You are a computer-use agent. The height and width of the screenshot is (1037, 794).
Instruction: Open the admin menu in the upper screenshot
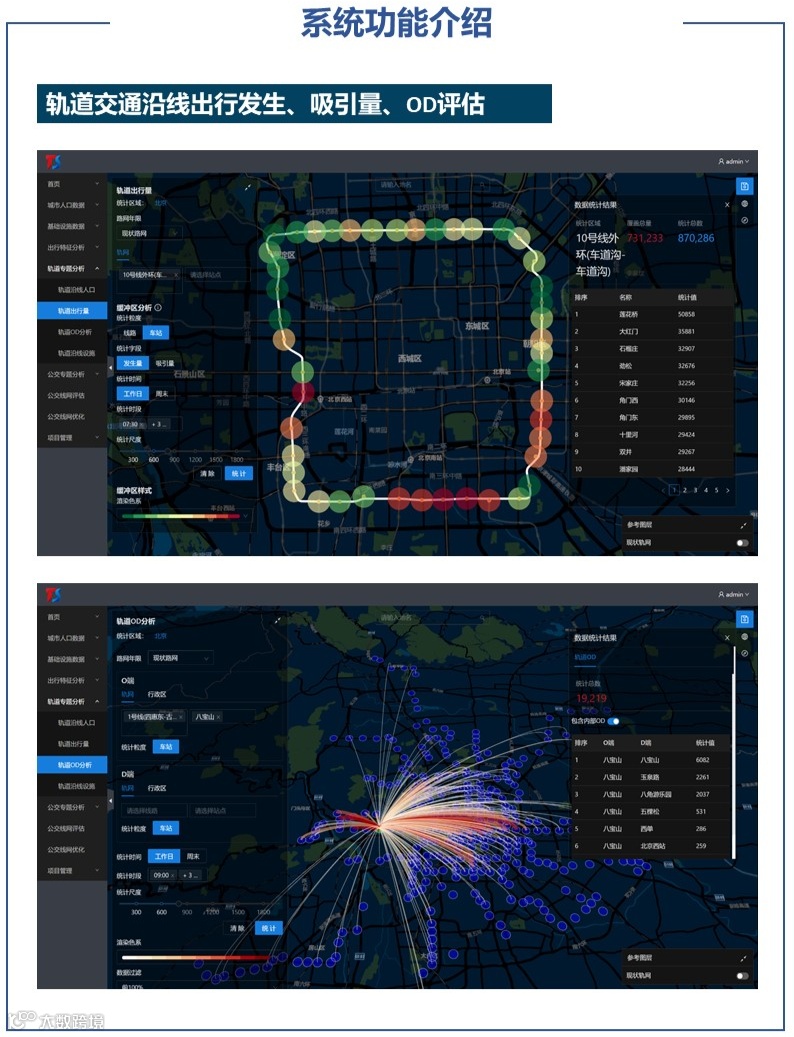(734, 161)
